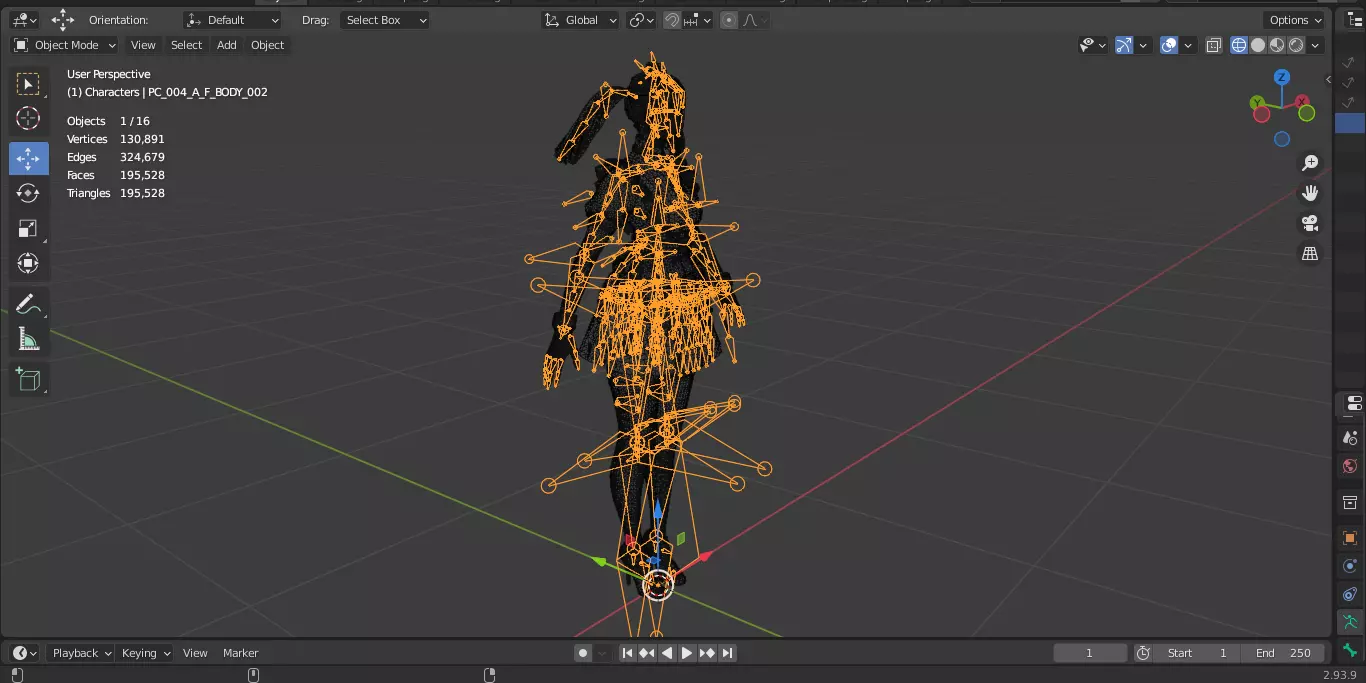The height and width of the screenshot is (683, 1366).
Task: Click the End frame 250 field
Action: click(1283, 653)
